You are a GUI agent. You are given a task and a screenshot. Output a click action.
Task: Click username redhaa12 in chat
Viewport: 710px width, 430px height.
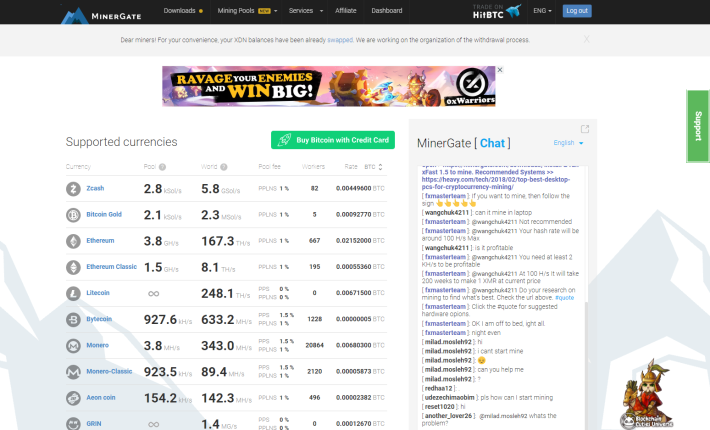438,388
